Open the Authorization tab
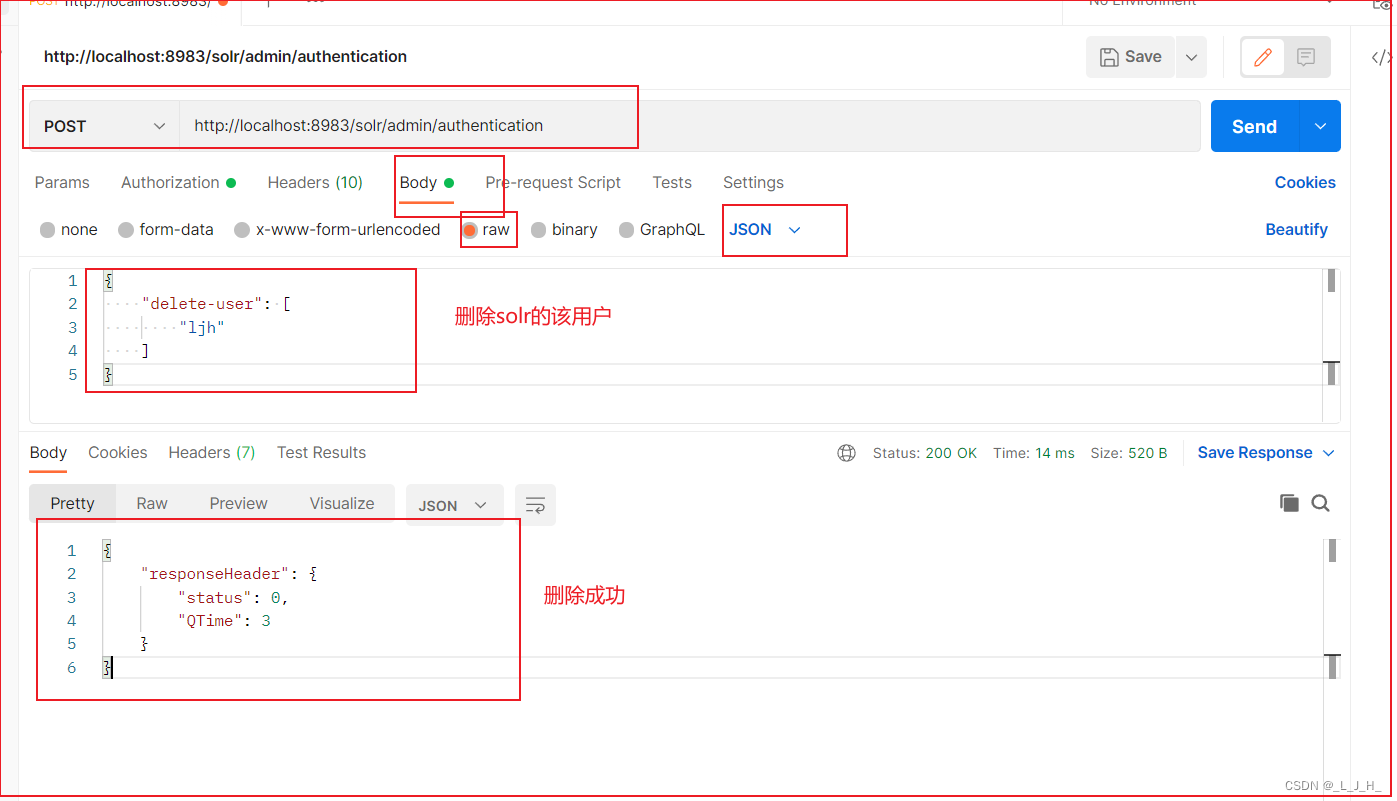Image resolution: width=1397 pixels, height=801 pixels. 178,182
